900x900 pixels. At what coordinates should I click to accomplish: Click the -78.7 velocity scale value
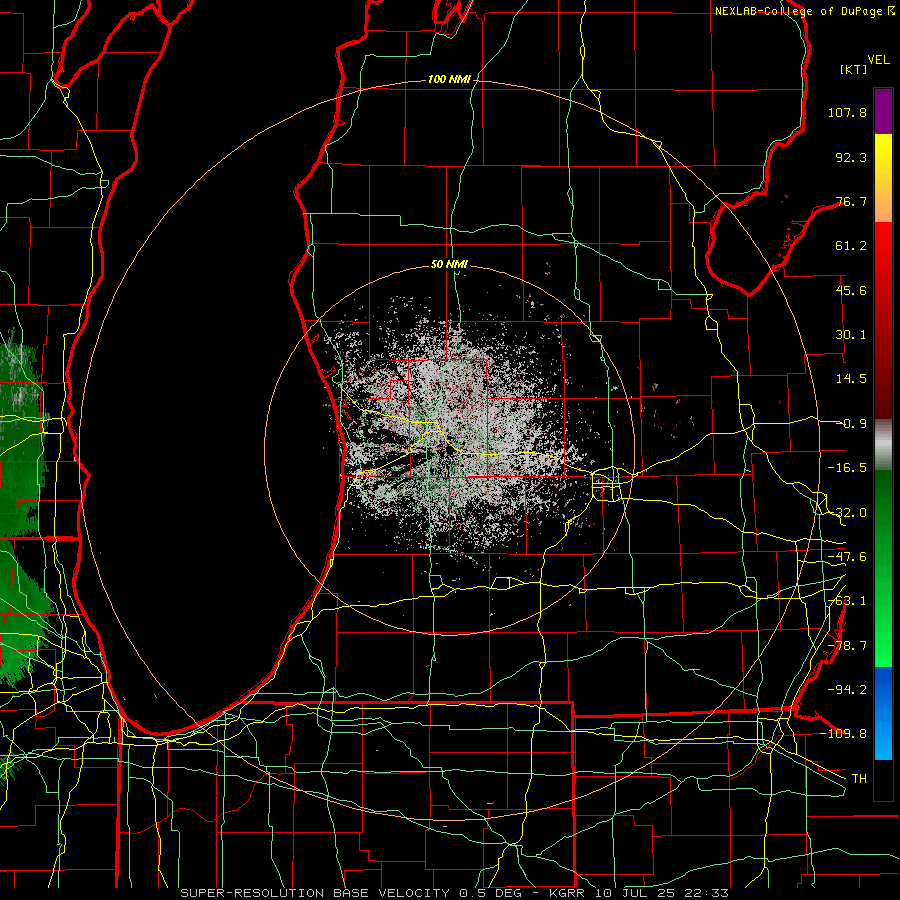pos(847,646)
